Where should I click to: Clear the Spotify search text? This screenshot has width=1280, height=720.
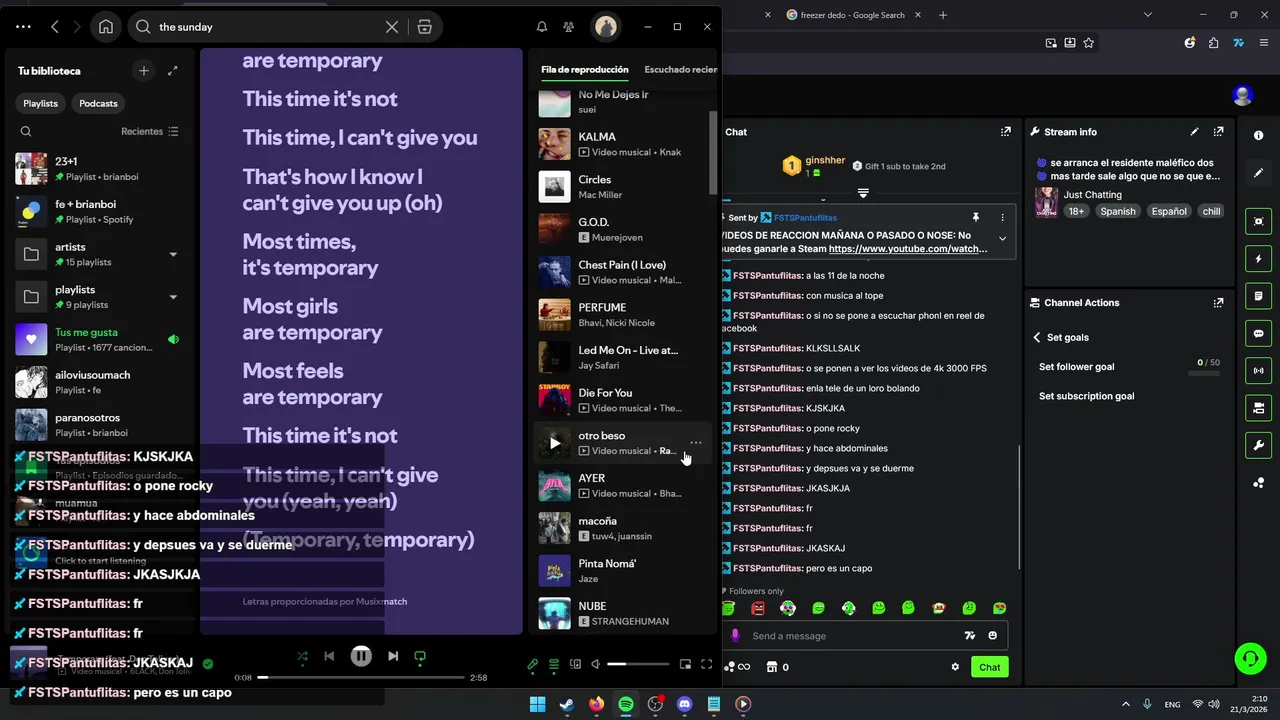(392, 27)
